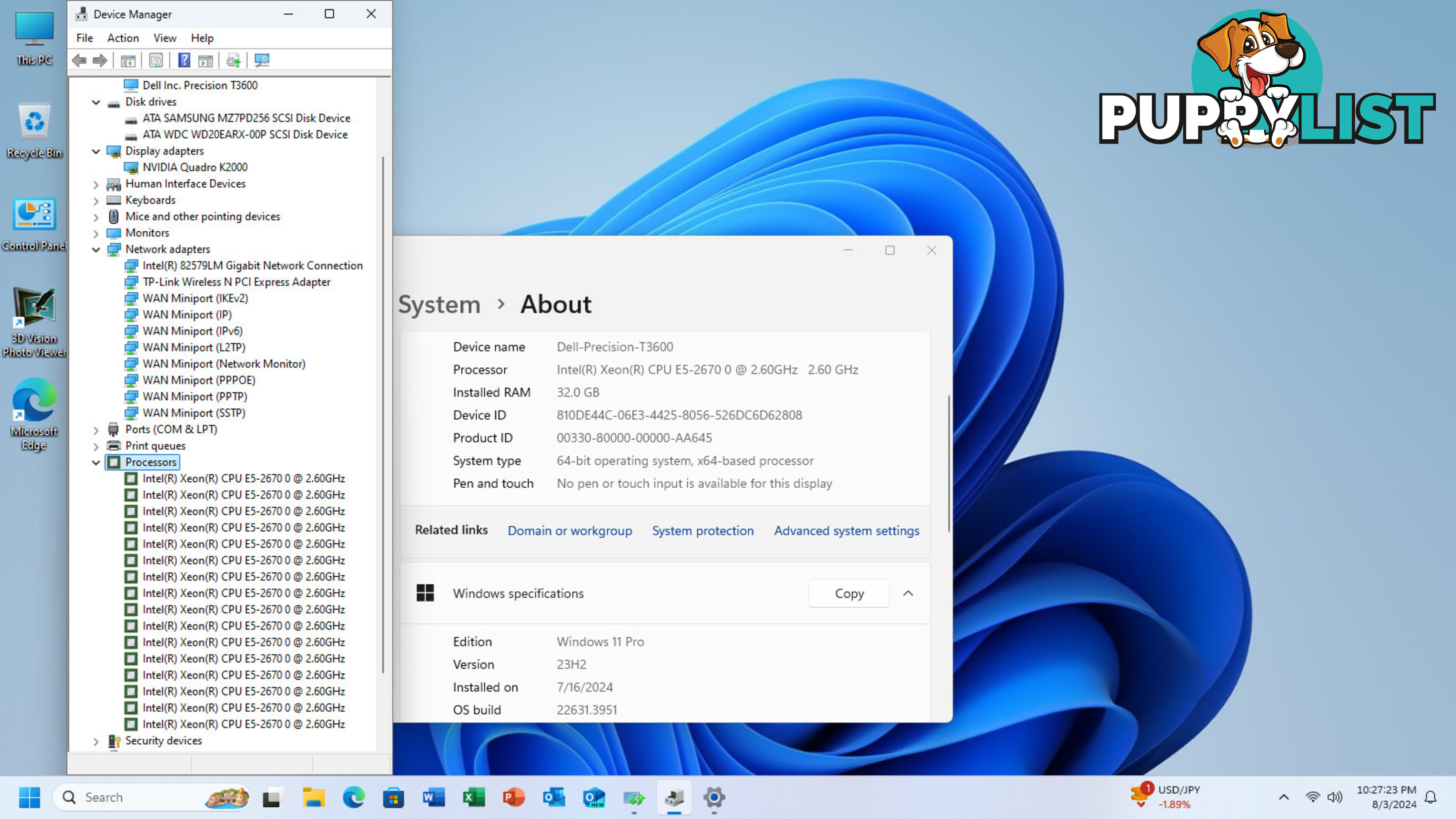This screenshot has width=1456, height=819.
Task: Click Show/Hide Console Tree toolbar icon
Action: click(x=128, y=61)
